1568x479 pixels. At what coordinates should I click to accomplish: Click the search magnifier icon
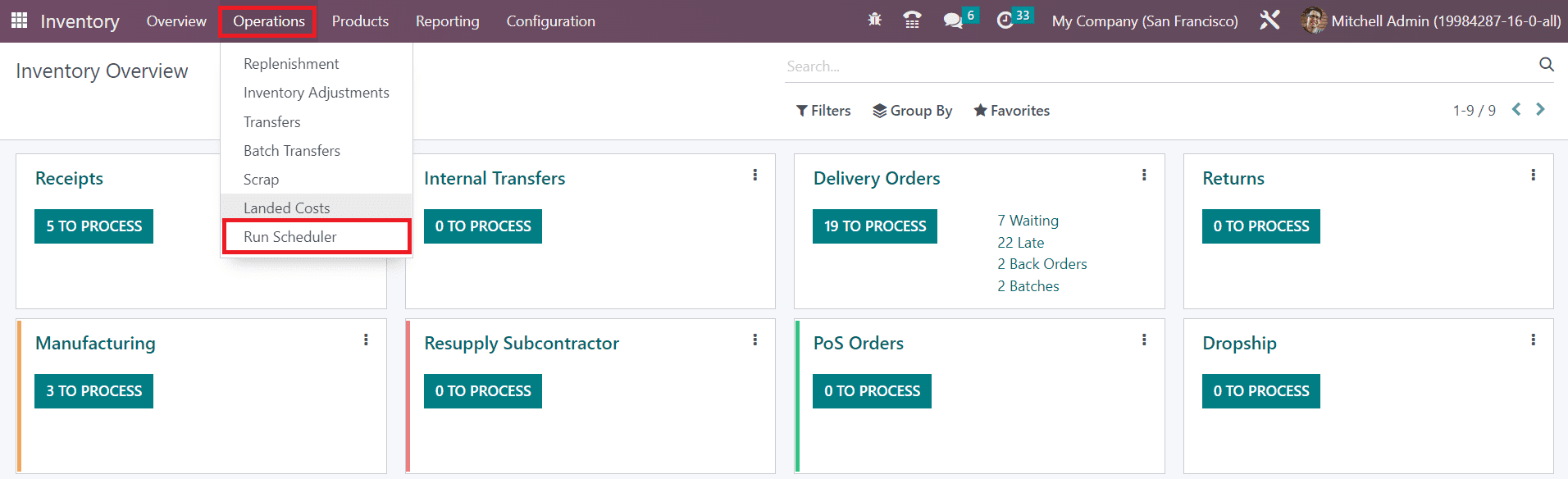point(1546,65)
